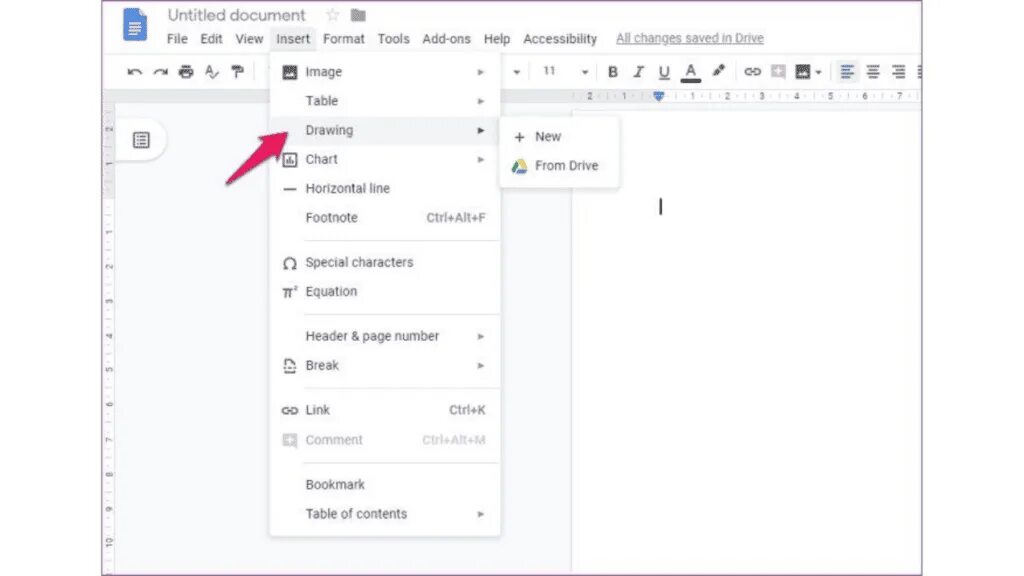Open the Tools menu
Image resolution: width=1024 pixels, height=576 pixels.
(x=393, y=39)
